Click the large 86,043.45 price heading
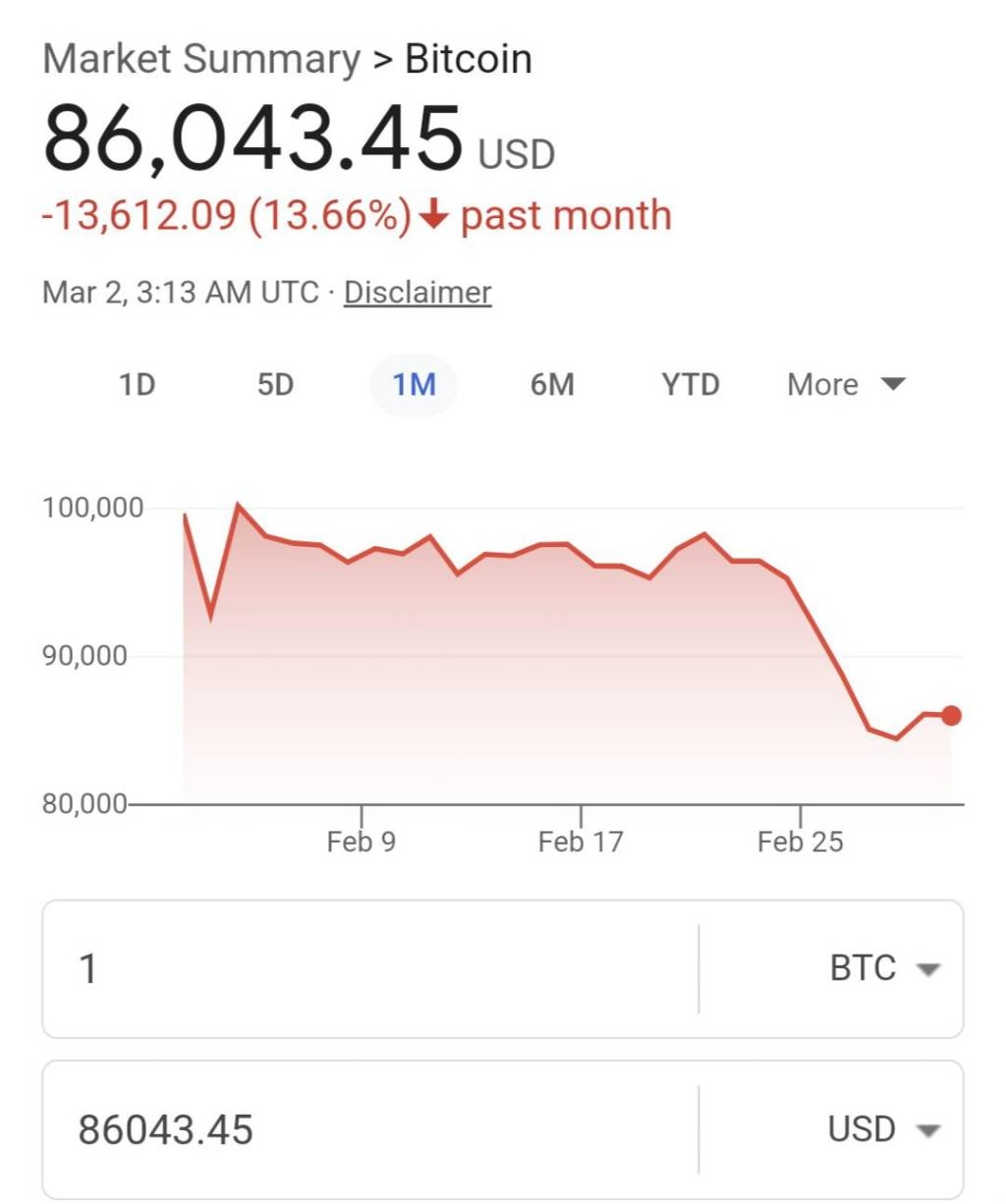The width and height of the screenshot is (1006, 1204). pyautogui.click(x=253, y=138)
